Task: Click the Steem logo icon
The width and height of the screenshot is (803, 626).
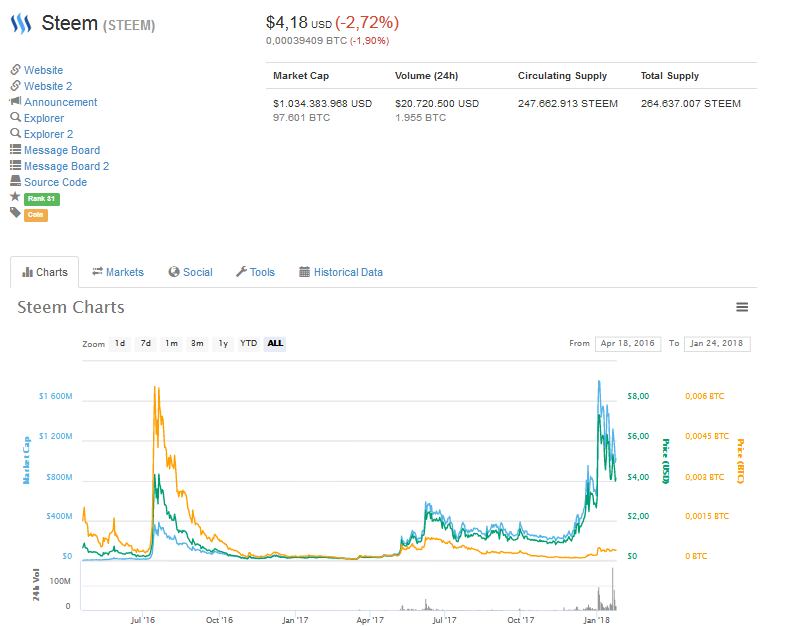Action: click(21, 24)
